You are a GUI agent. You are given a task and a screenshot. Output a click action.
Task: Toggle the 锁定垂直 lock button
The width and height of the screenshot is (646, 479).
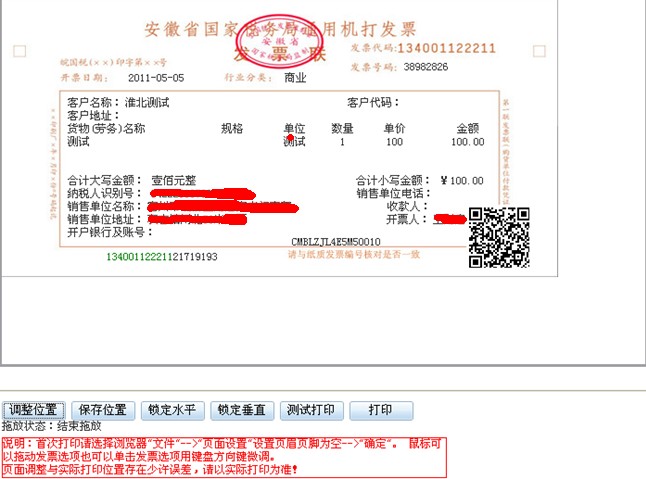pos(241,410)
